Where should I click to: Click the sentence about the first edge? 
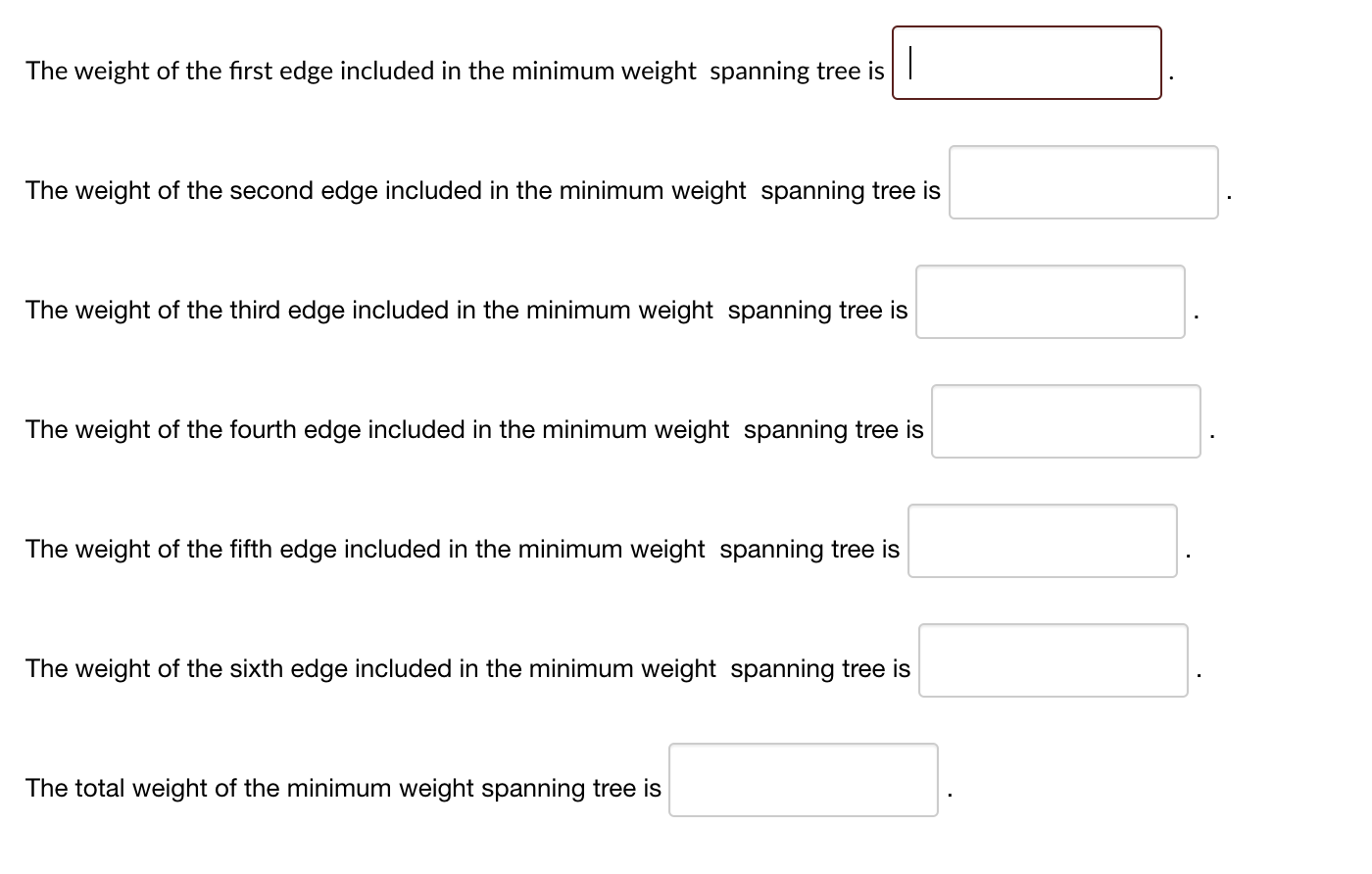pyautogui.click(x=456, y=71)
